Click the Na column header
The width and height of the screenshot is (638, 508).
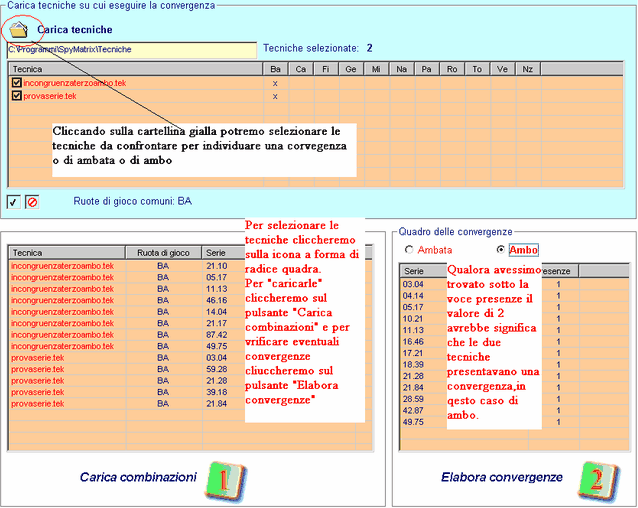(402, 69)
